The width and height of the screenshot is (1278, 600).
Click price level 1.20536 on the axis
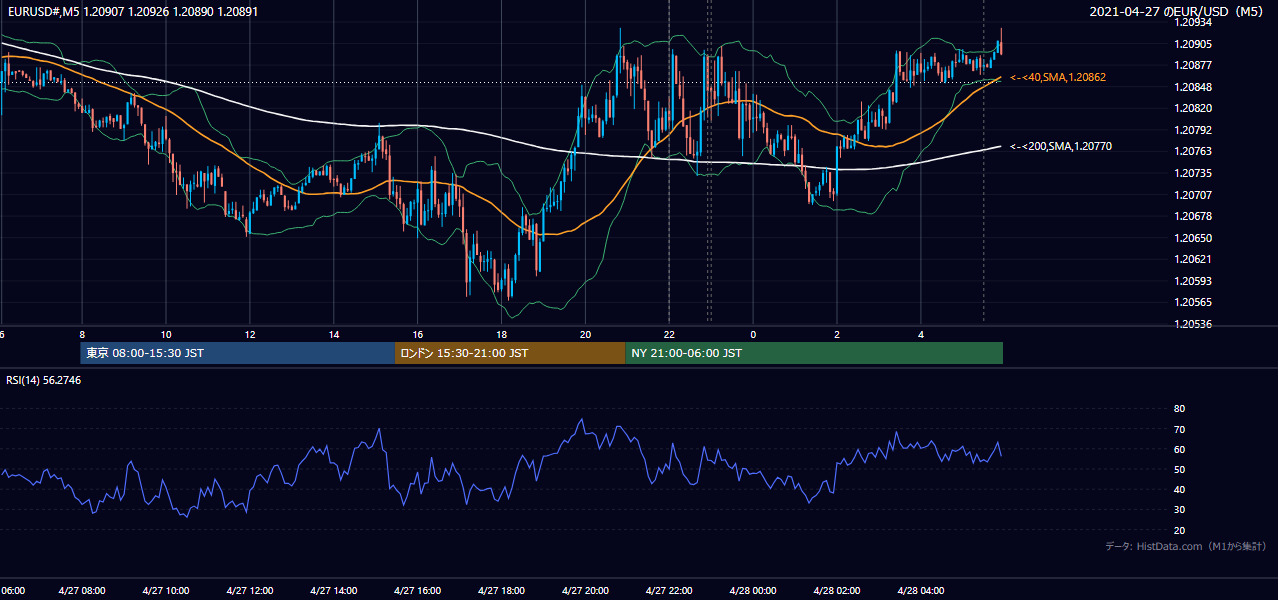[x=1192, y=324]
